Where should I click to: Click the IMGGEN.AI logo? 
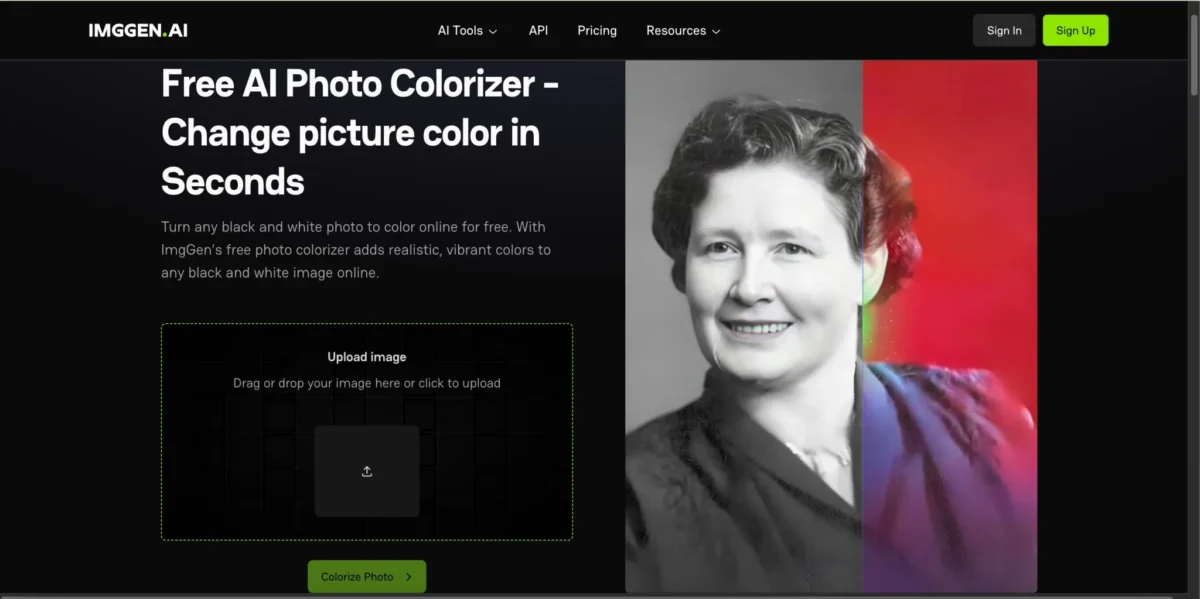[138, 30]
